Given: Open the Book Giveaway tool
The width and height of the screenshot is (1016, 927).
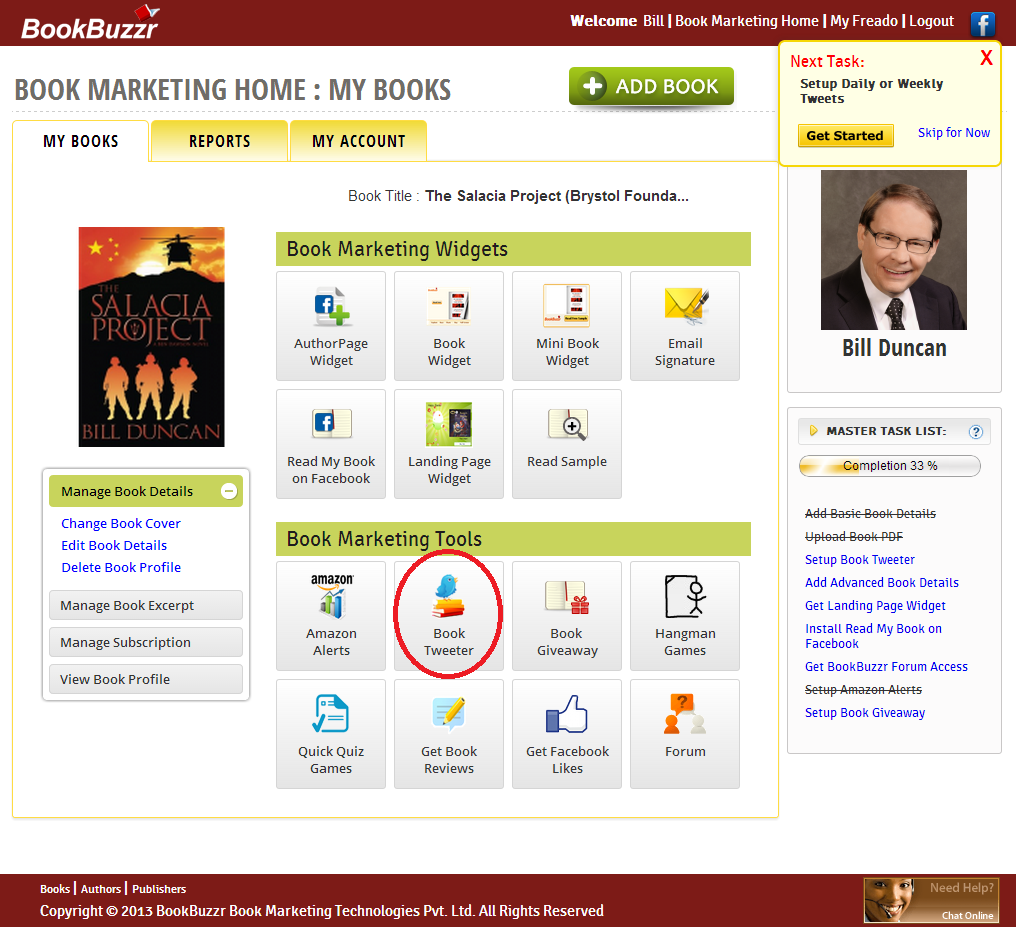Looking at the screenshot, I should point(567,616).
